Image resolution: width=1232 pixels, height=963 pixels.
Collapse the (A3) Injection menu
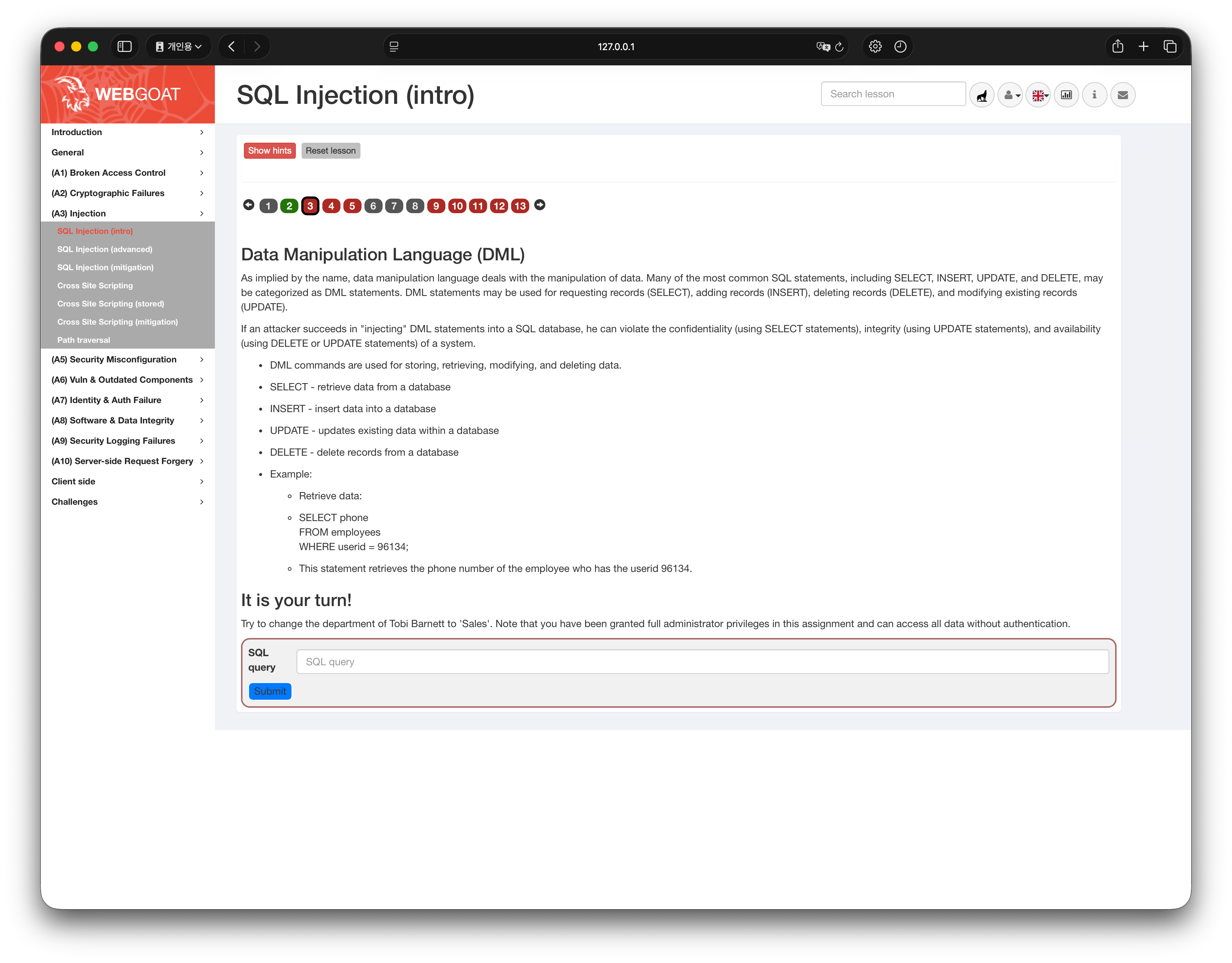[127, 213]
